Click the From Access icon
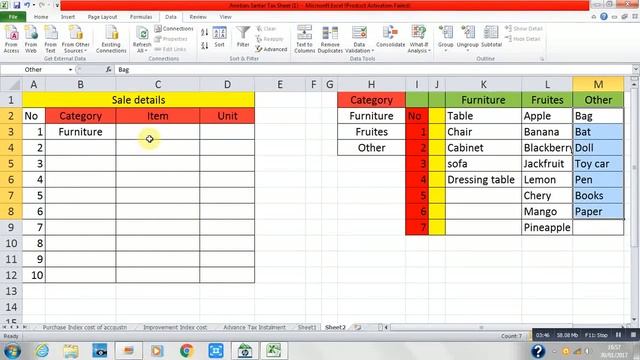This screenshot has height=360, width=640. 11,39
